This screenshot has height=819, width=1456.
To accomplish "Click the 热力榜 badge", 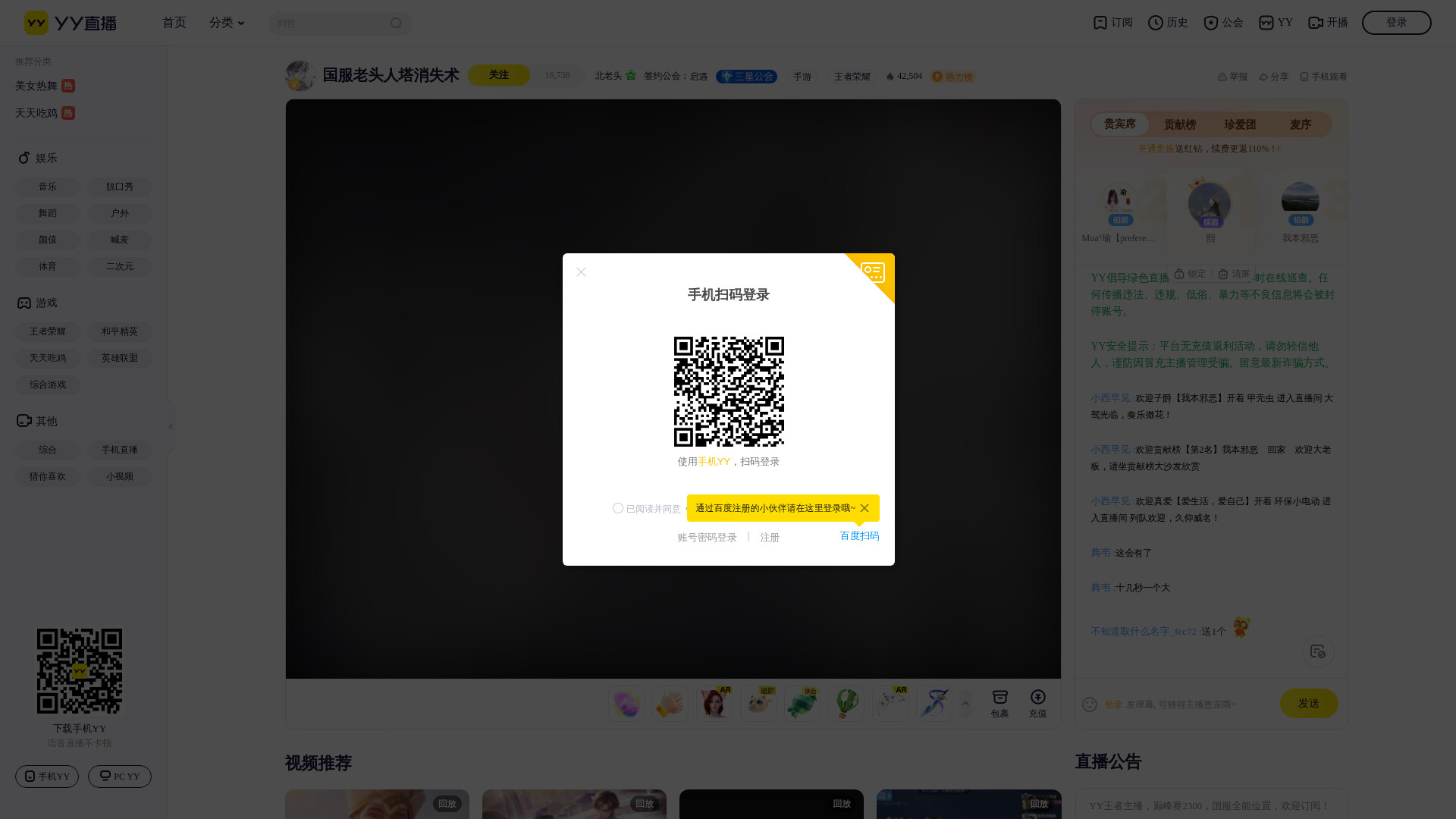I will point(953,77).
